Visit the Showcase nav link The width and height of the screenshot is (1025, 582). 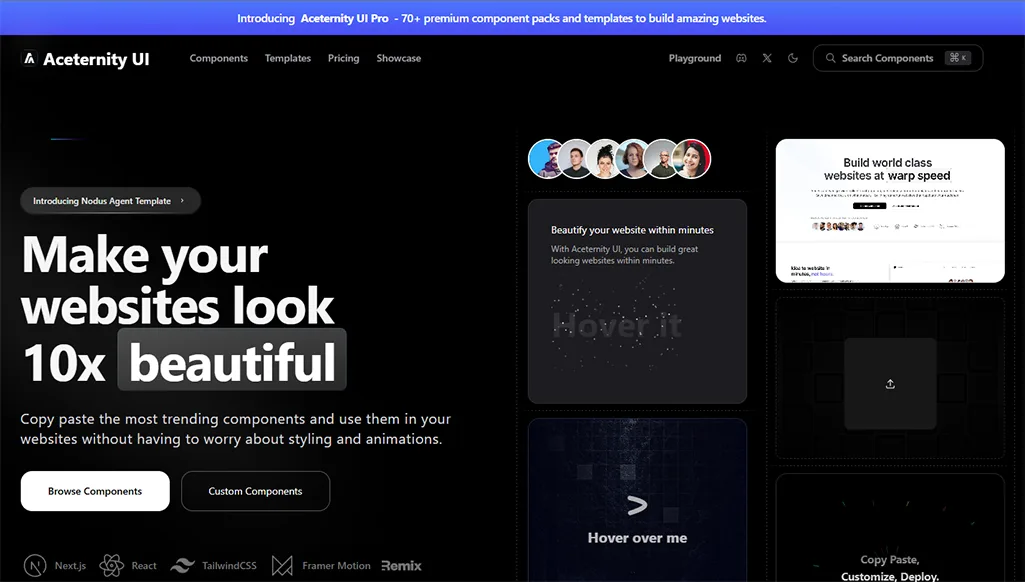click(398, 58)
